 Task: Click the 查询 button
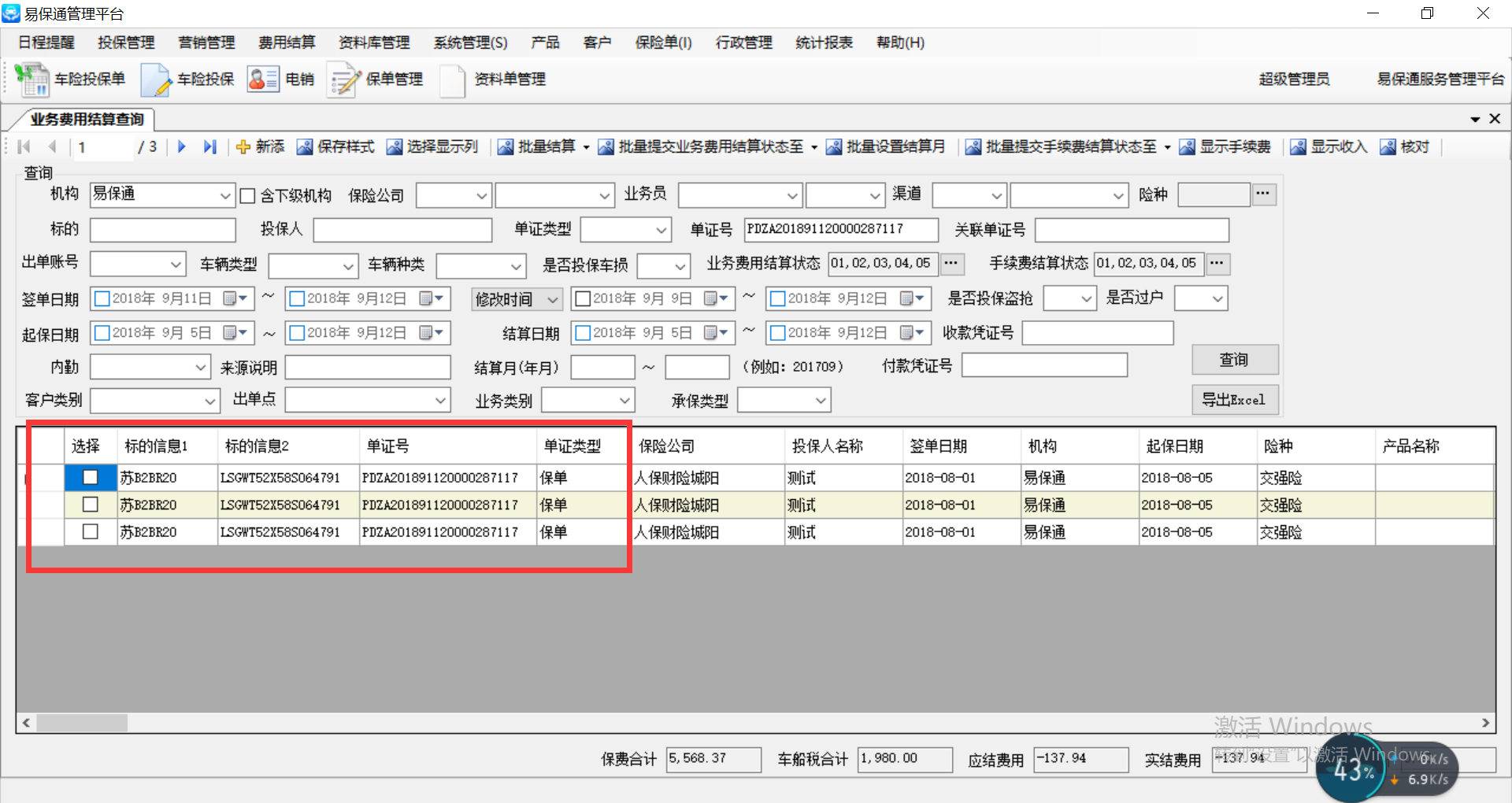(x=1234, y=360)
